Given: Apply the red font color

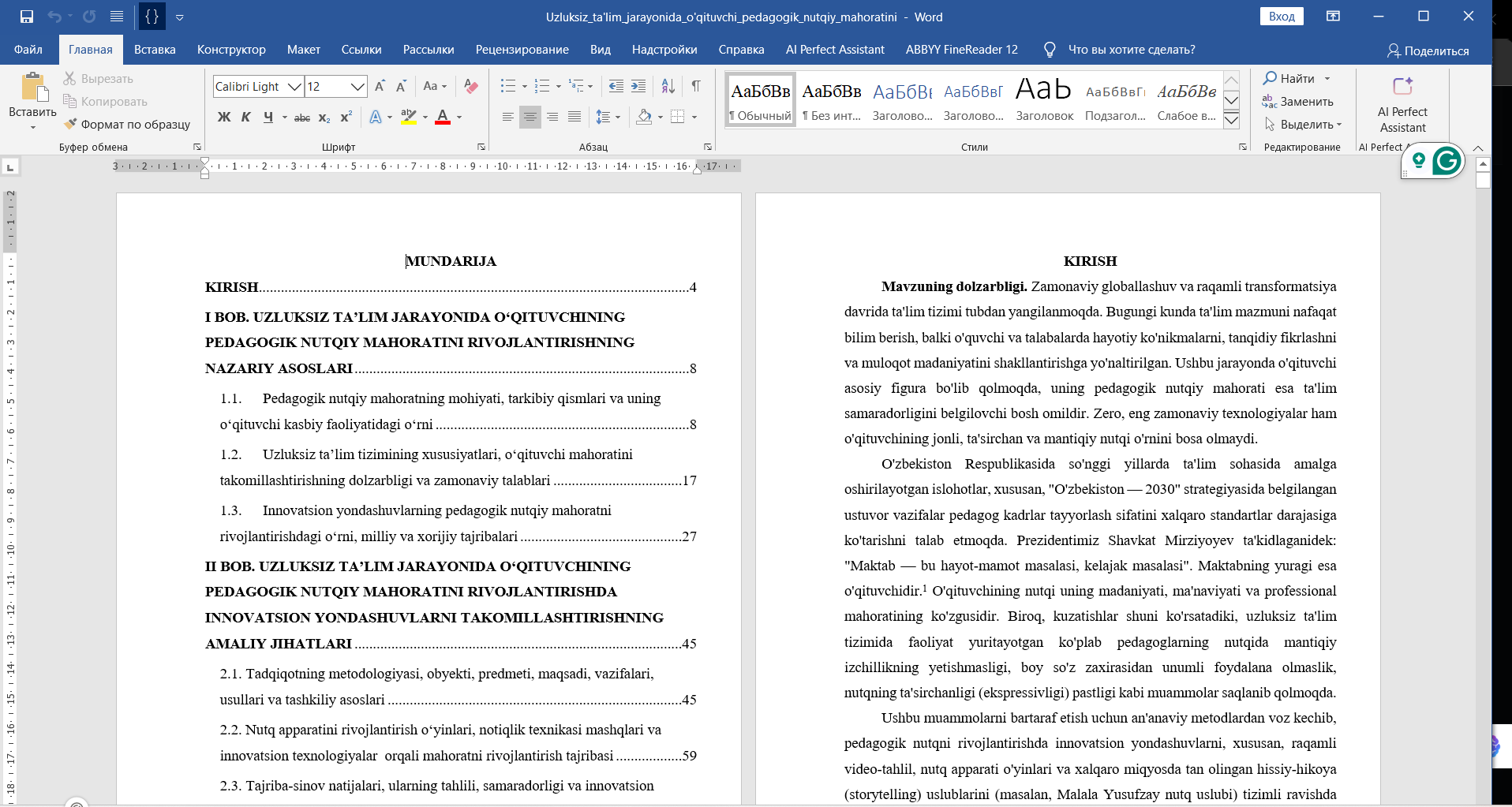Looking at the screenshot, I should tap(443, 117).
